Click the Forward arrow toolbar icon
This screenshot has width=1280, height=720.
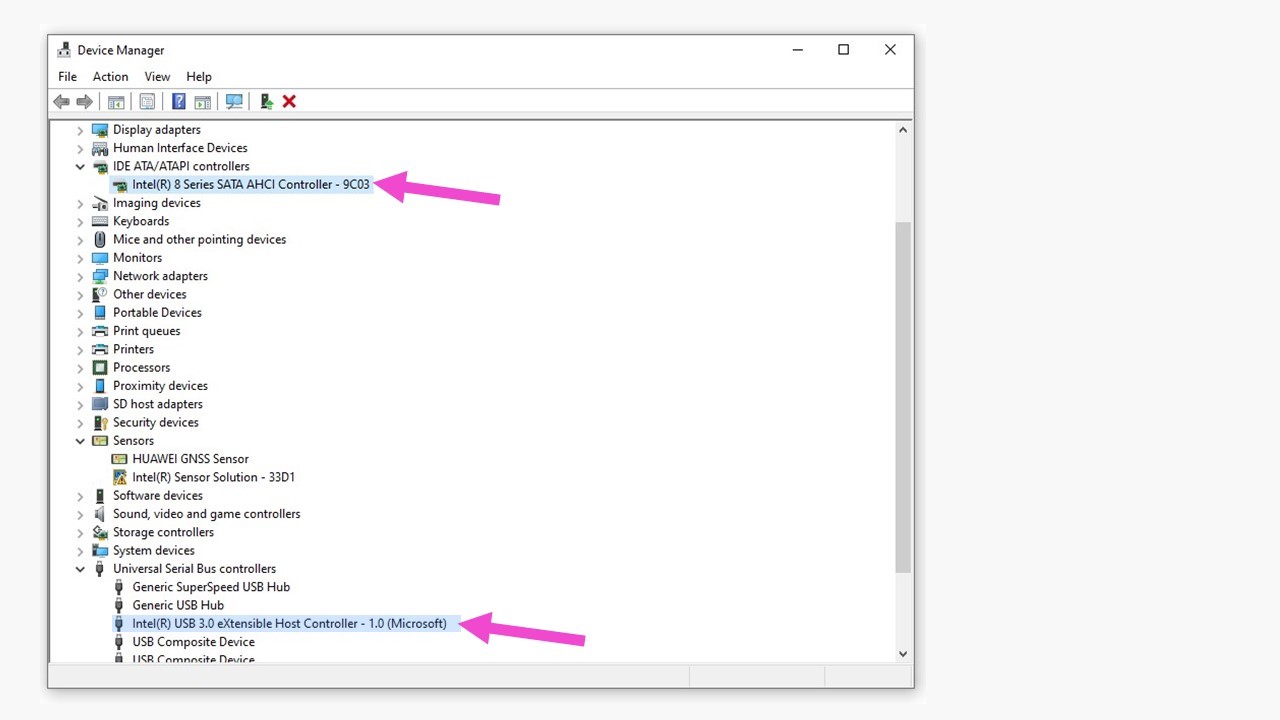click(x=85, y=102)
